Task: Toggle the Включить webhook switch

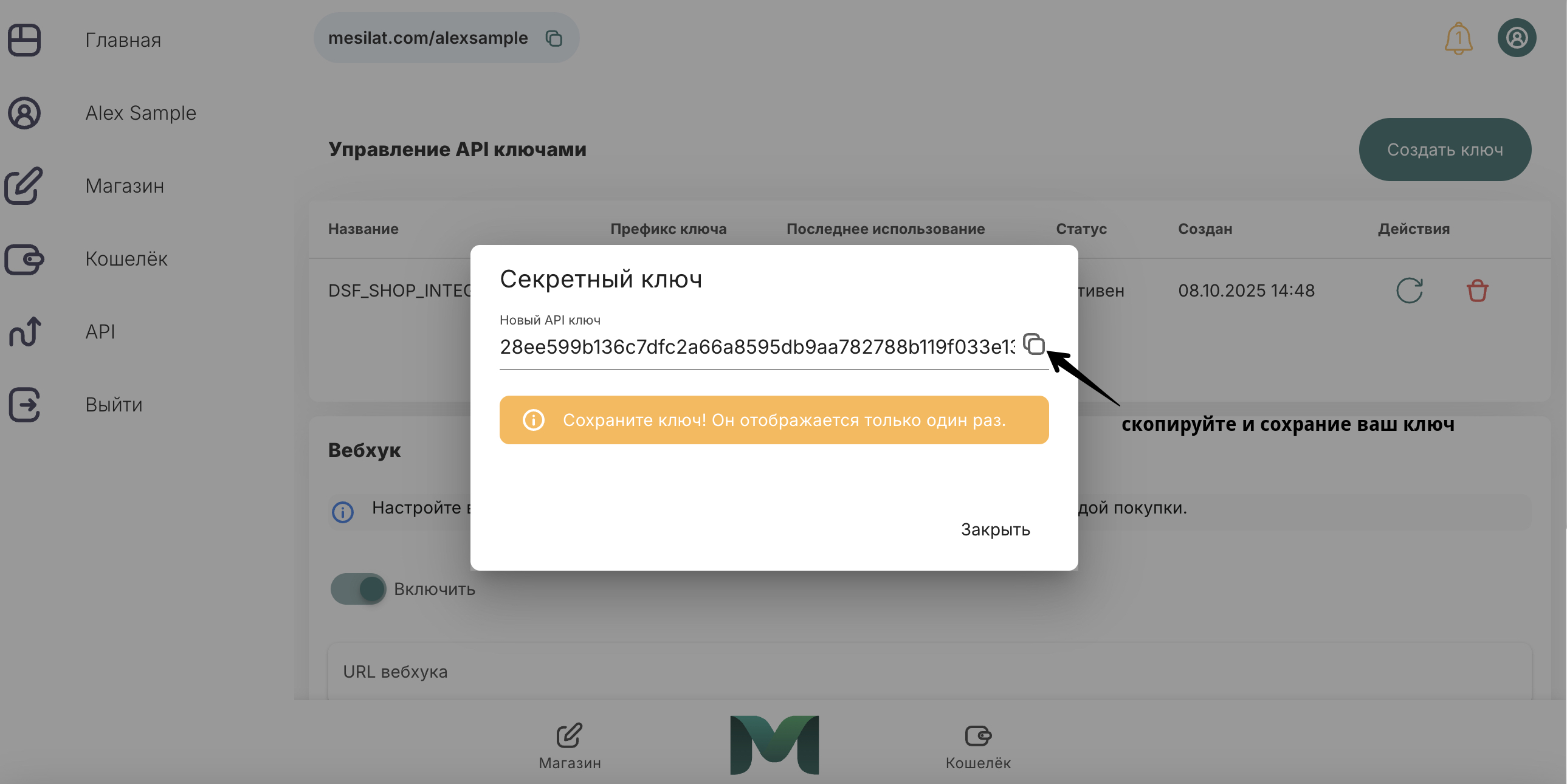Action: pyautogui.click(x=358, y=589)
